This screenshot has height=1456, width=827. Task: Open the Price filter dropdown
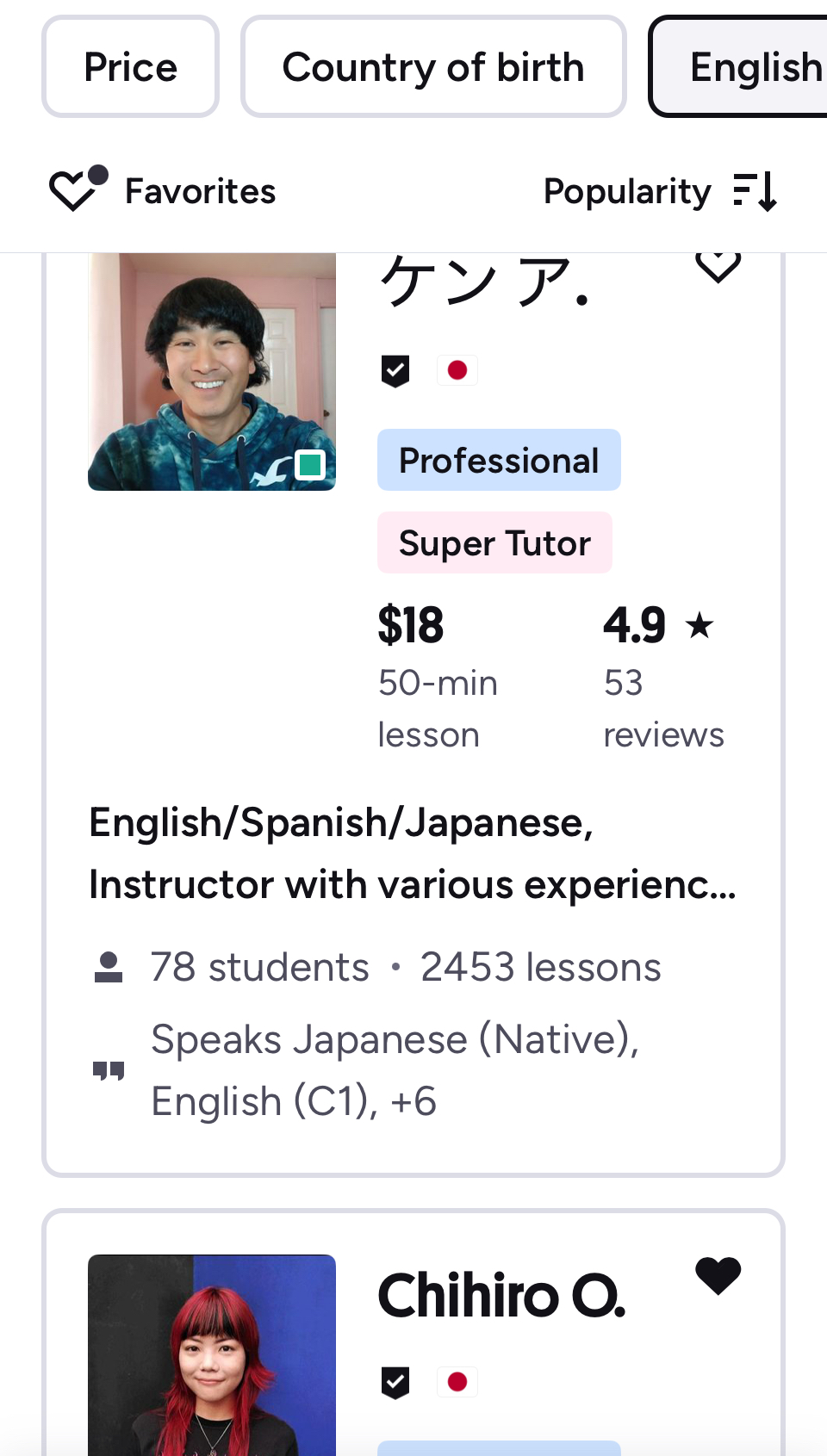(131, 67)
